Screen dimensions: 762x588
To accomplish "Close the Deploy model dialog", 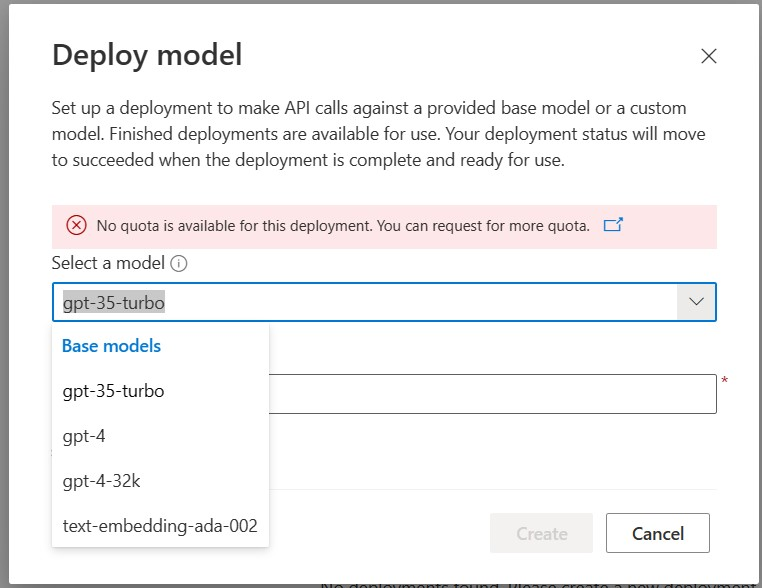I will click(x=709, y=56).
